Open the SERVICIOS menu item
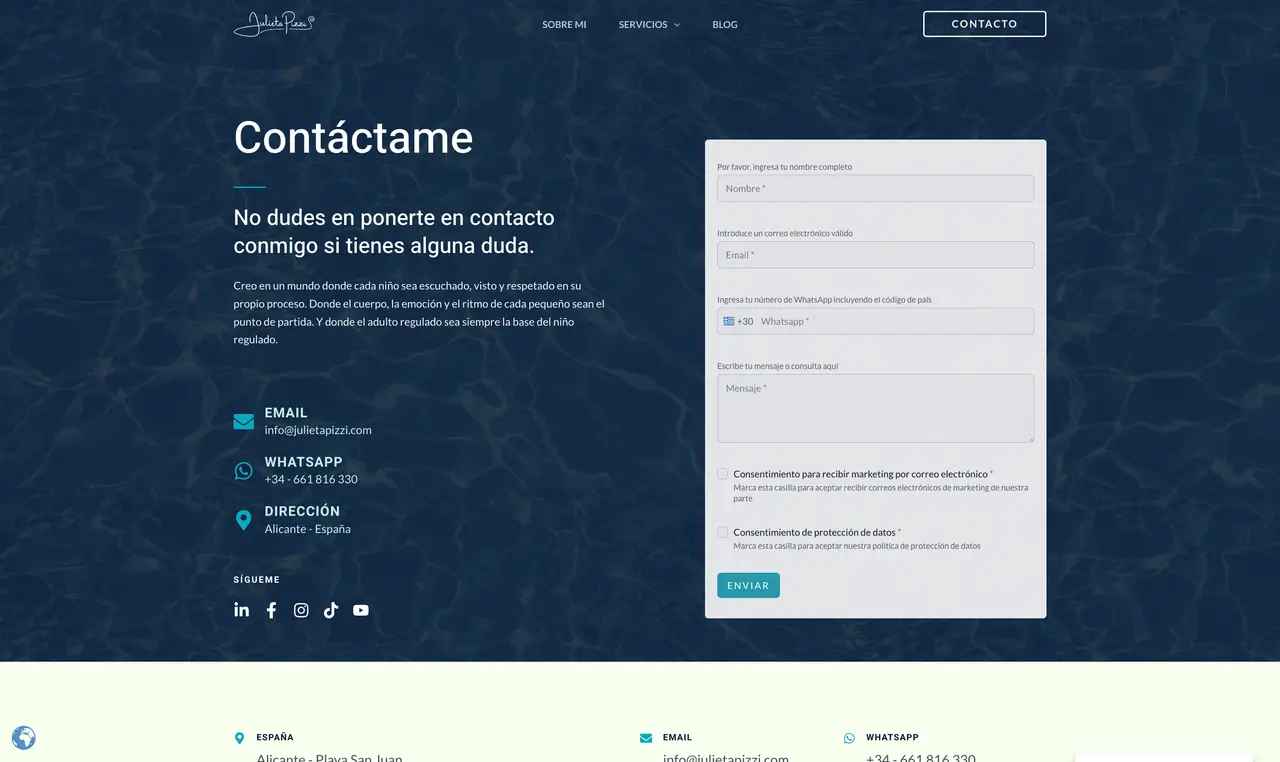This screenshot has height=762, width=1280. (643, 24)
